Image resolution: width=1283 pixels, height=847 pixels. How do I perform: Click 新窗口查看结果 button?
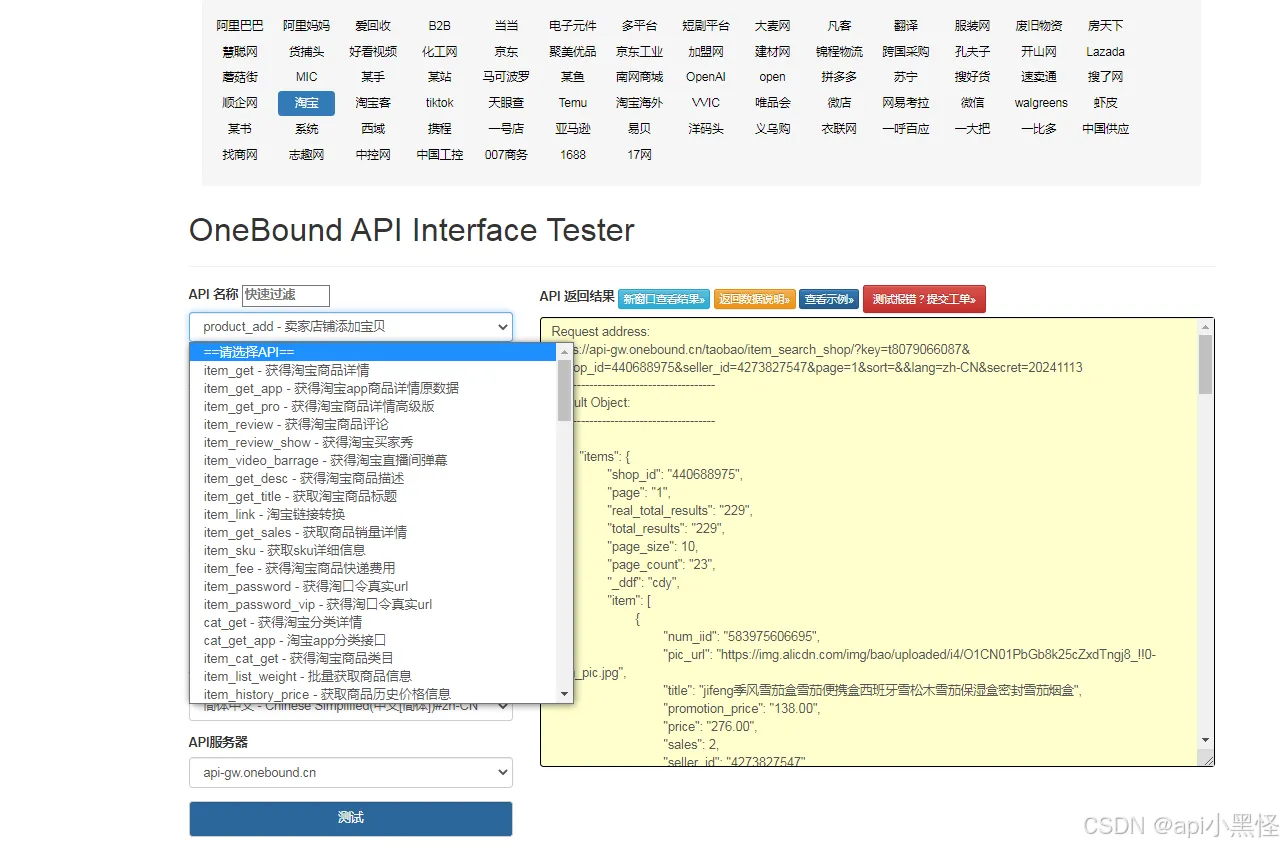tap(664, 299)
